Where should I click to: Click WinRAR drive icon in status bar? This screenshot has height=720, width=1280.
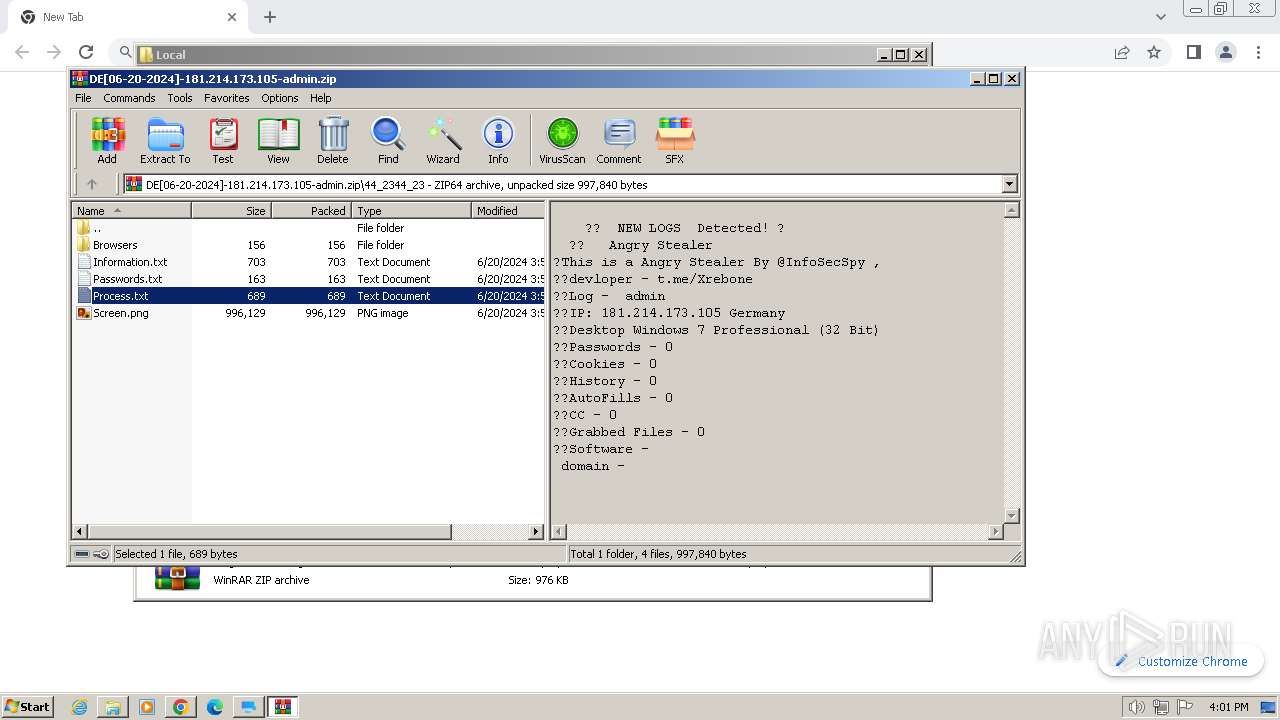click(x=82, y=554)
